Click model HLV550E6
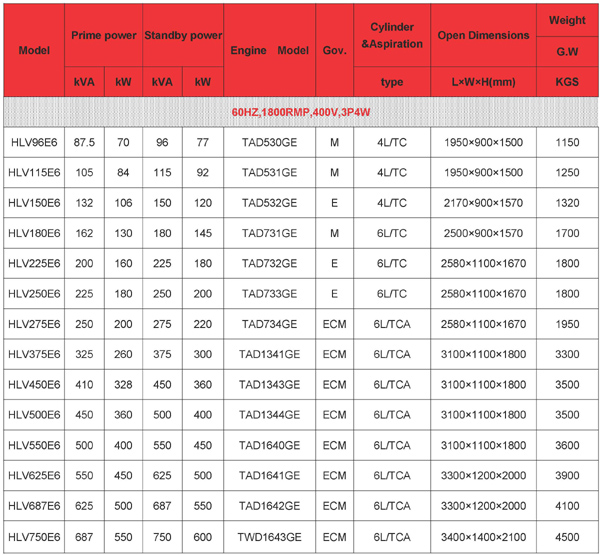 pyautogui.click(x=34, y=445)
